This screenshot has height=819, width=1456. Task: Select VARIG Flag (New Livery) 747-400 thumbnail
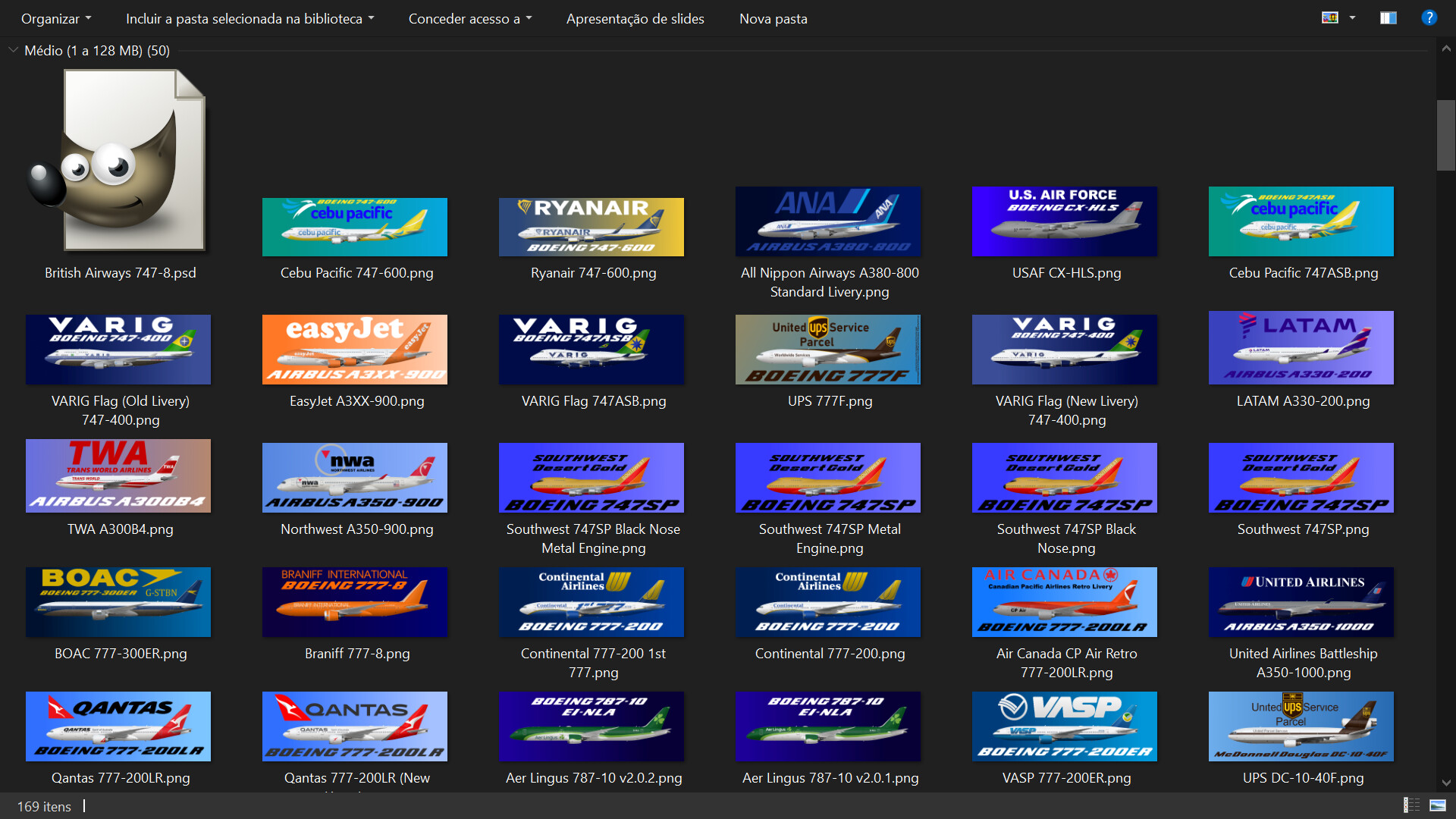[1065, 350]
